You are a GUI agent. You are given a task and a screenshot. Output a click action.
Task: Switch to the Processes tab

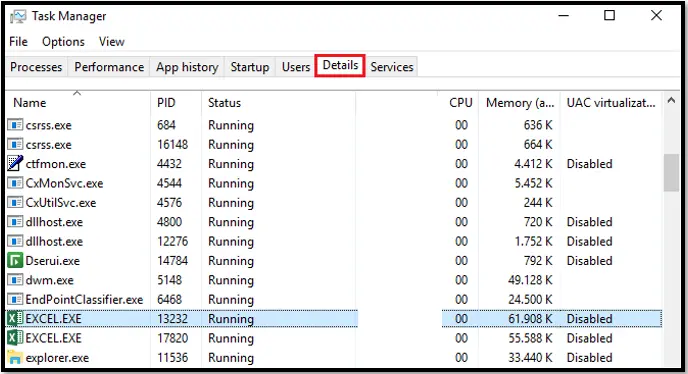click(36, 67)
